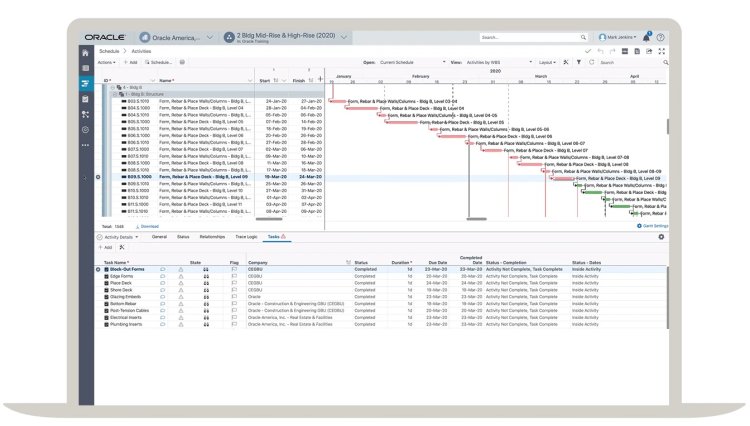Open the notifications bell icon

click(x=647, y=37)
